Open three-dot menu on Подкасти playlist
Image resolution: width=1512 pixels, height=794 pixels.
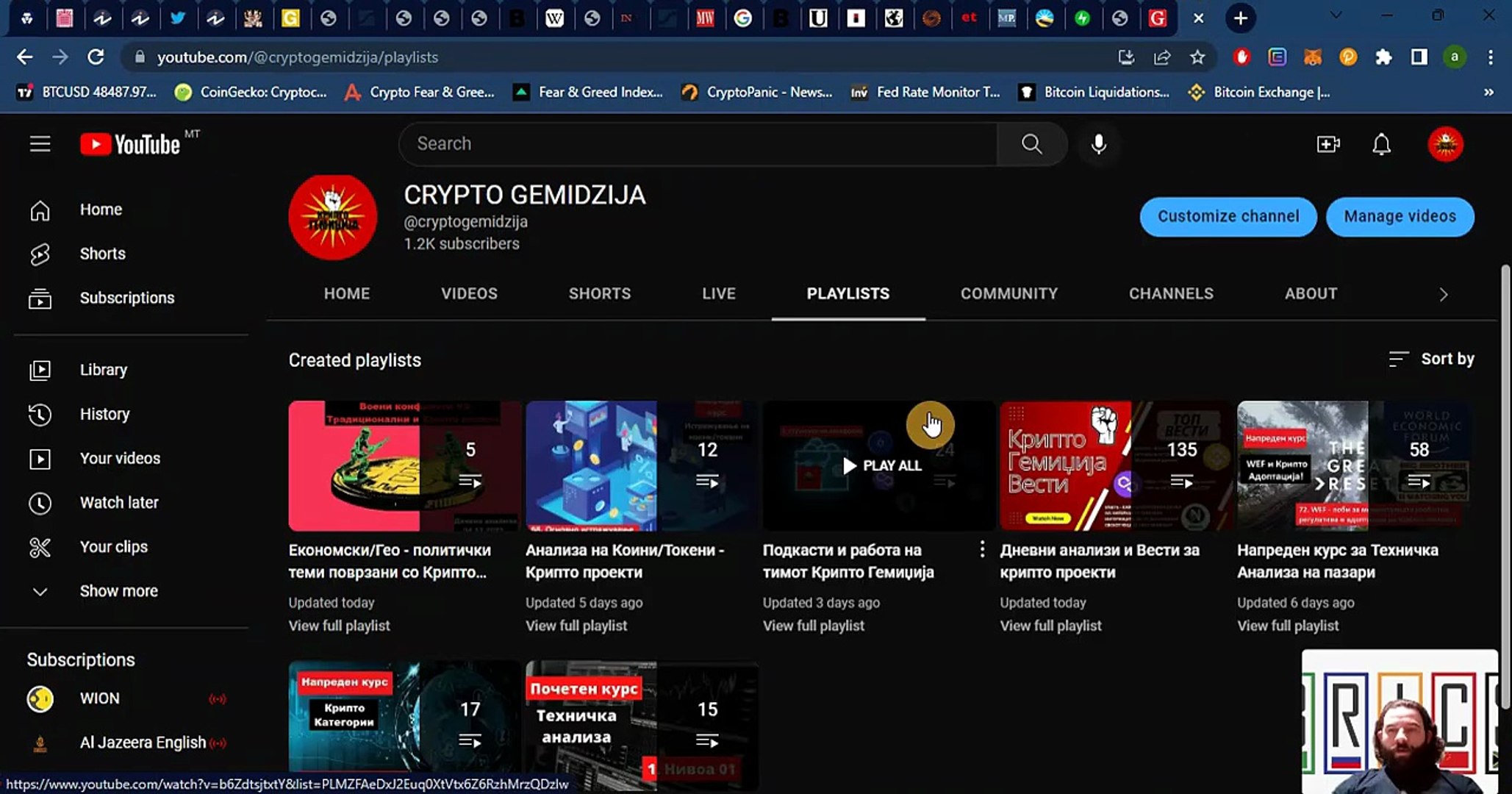pos(982,549)
